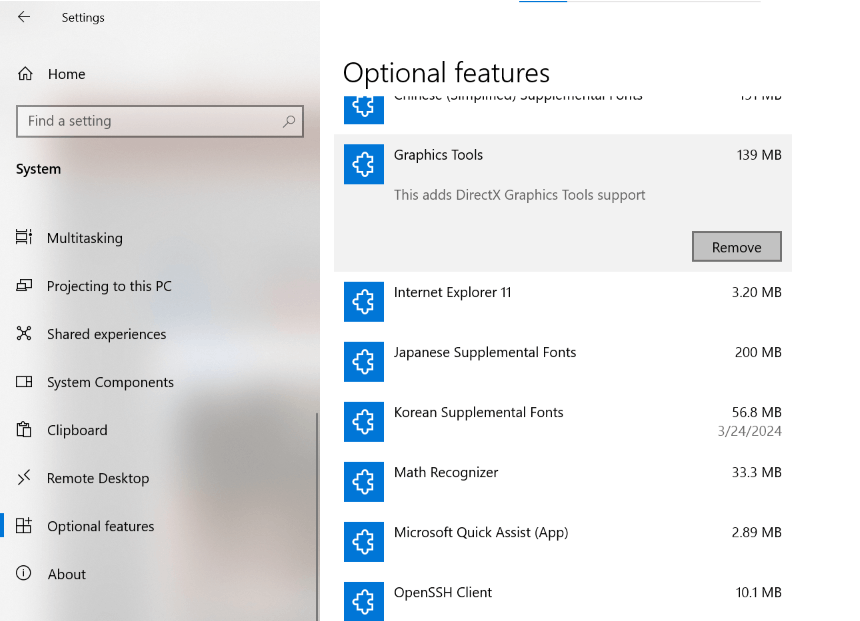Viewport: 860px width, 621px height.
Task: Open the System Components page
Action: pos(110,382)
